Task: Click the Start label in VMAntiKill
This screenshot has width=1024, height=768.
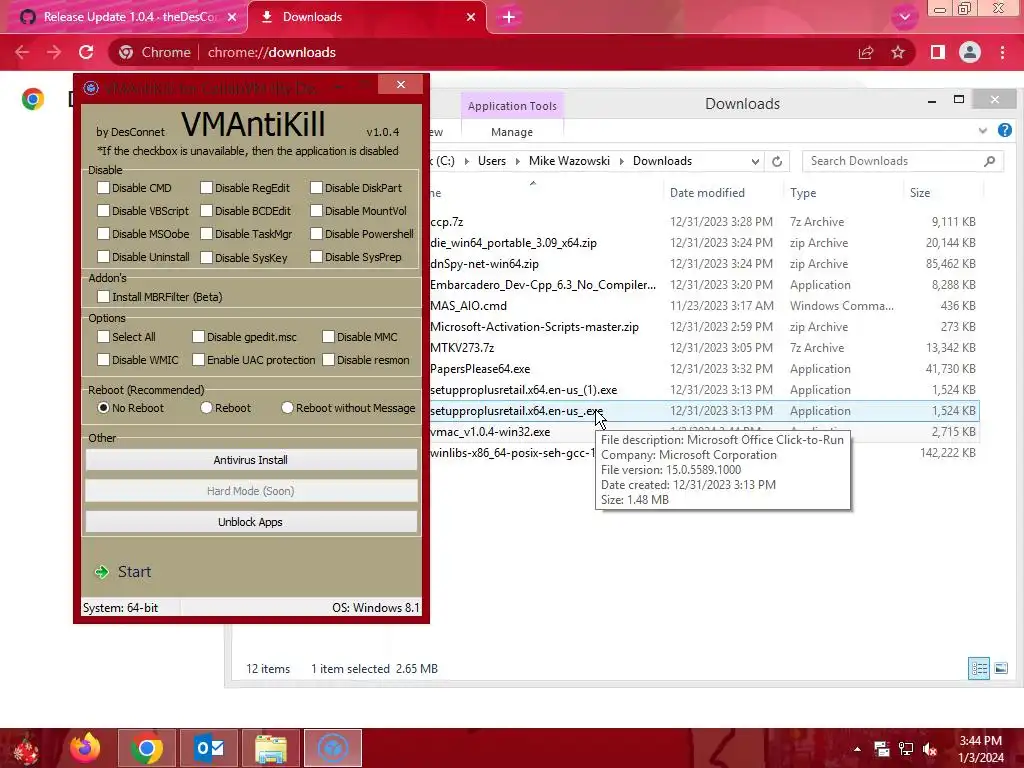Action: pyautogui.click(x=135, y=572)
